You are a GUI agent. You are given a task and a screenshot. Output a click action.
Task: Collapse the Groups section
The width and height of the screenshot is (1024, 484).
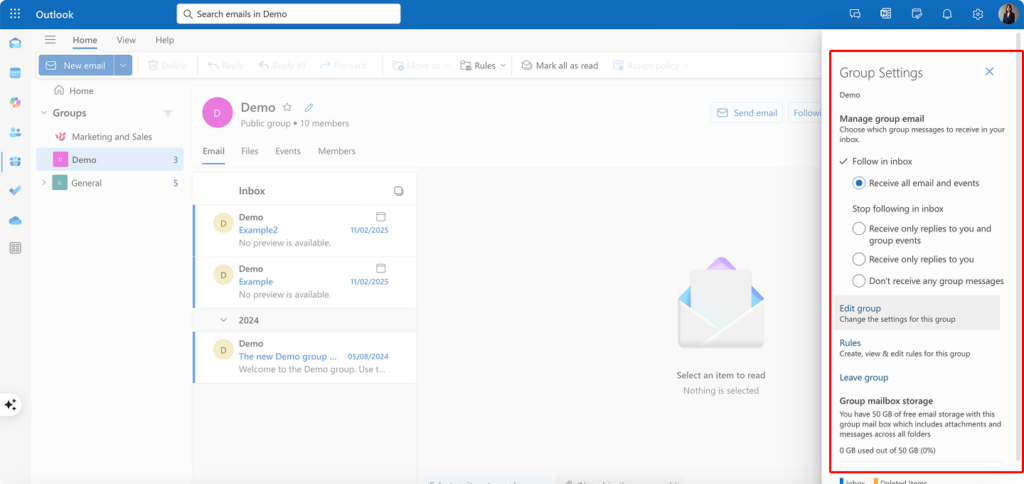click(44, 113)
